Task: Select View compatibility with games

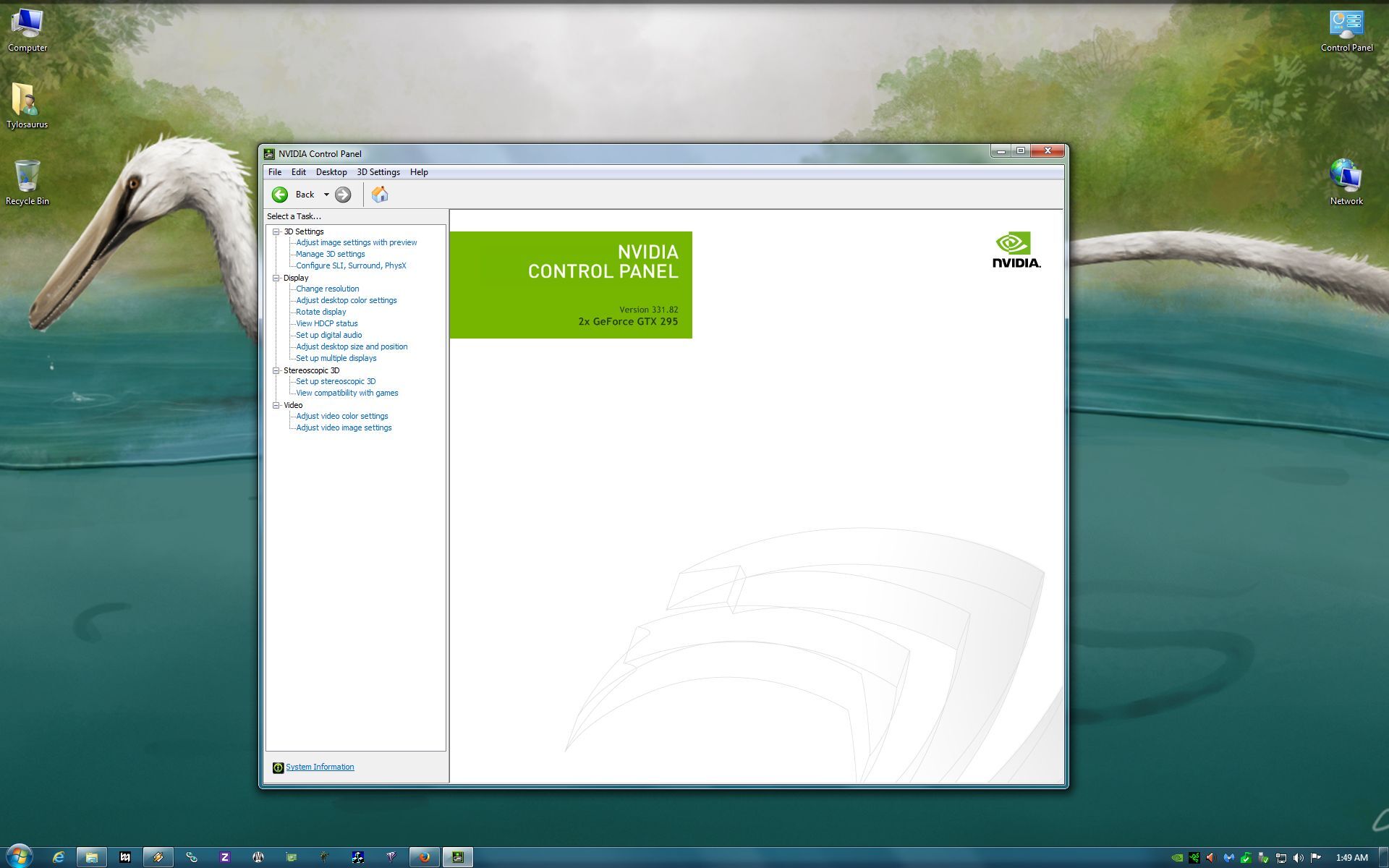Action: (x=347, y=393)
